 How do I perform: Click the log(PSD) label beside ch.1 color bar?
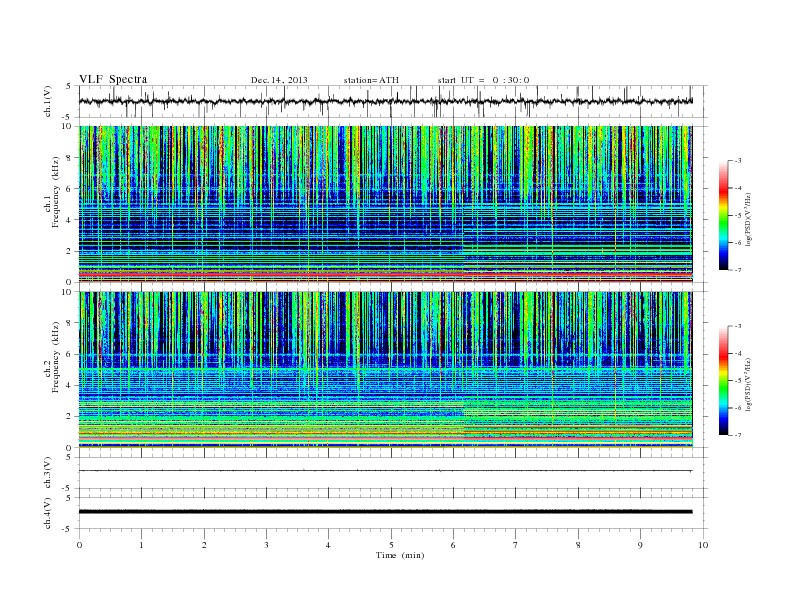click(748, 220)
